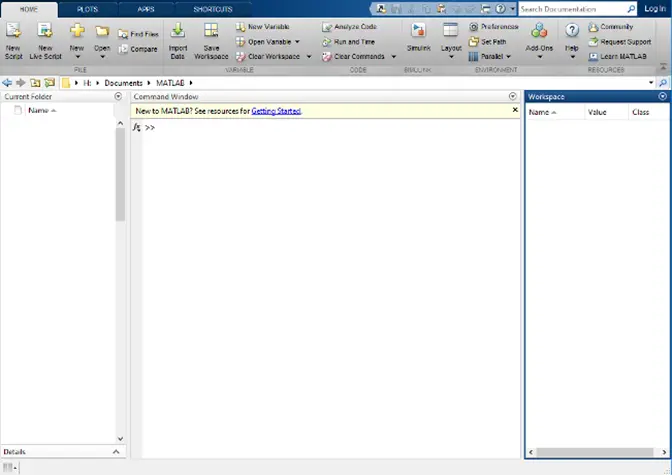Create a New Variable

(262, 27)
